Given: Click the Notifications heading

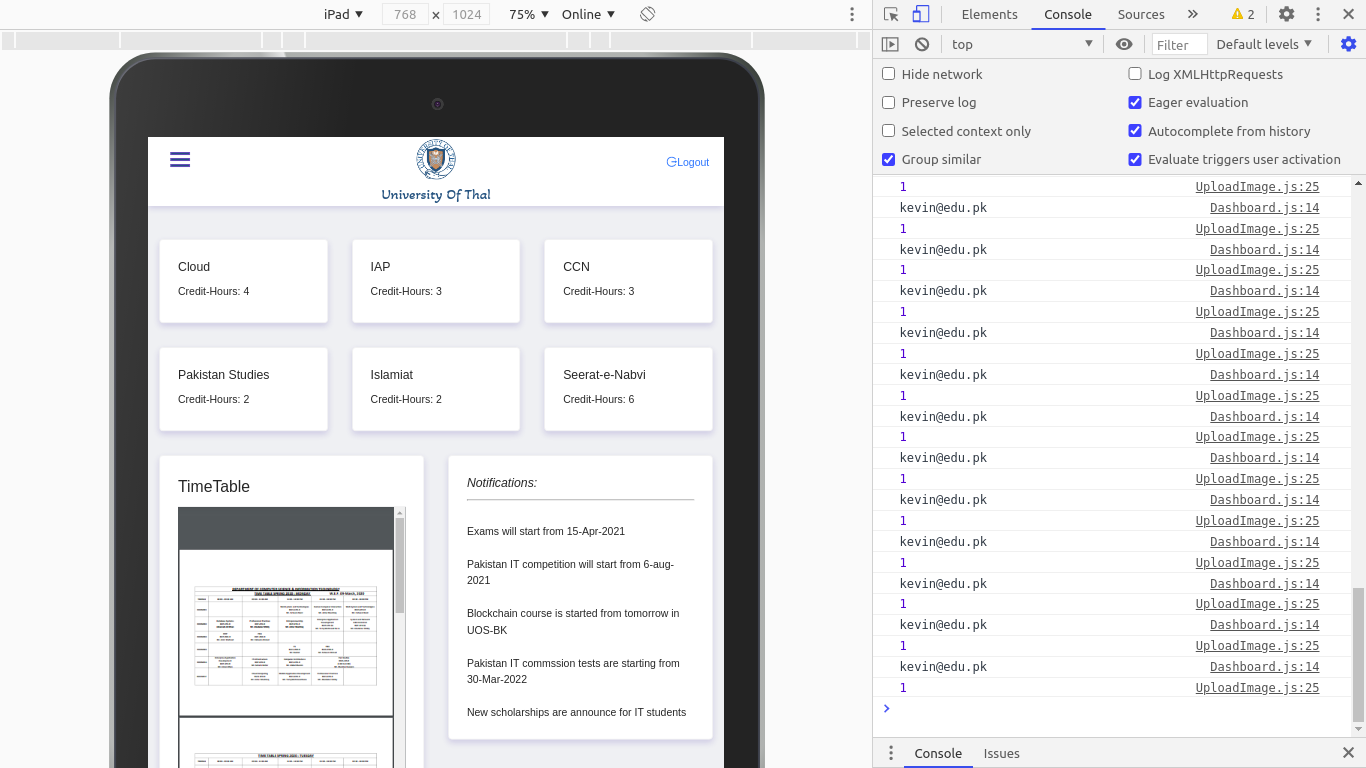Looking at the screenshot, I should point(502,482).
